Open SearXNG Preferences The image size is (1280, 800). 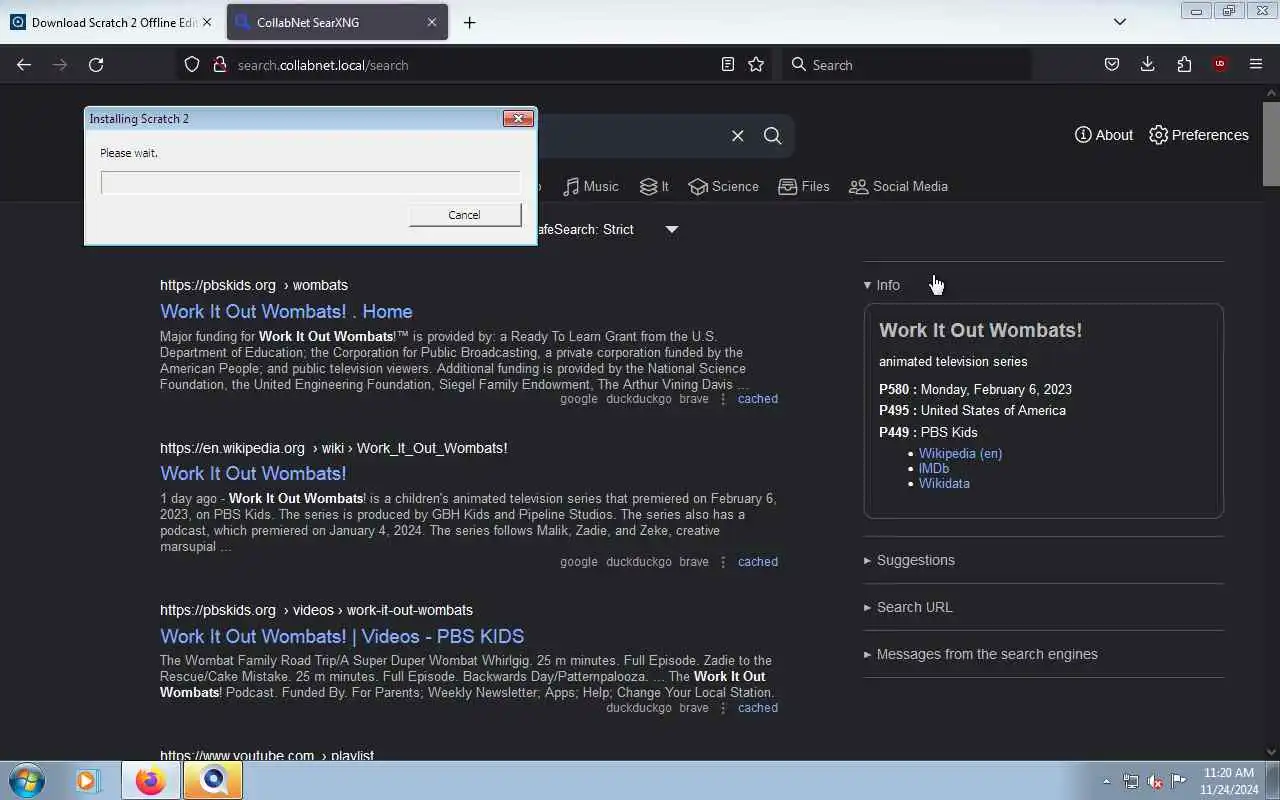click(x=1199, y=135)
